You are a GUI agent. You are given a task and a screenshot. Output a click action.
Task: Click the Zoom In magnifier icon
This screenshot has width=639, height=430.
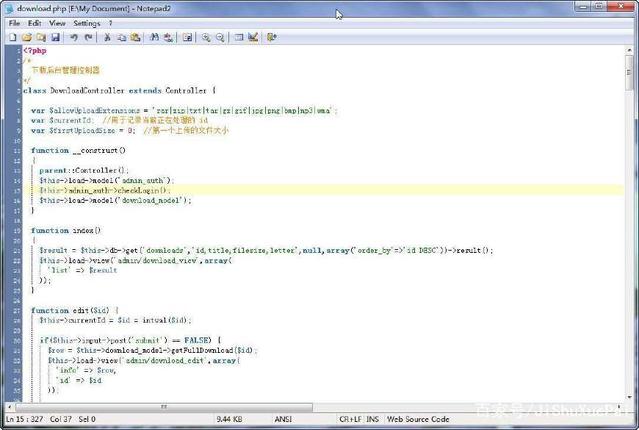coord(206,37)
